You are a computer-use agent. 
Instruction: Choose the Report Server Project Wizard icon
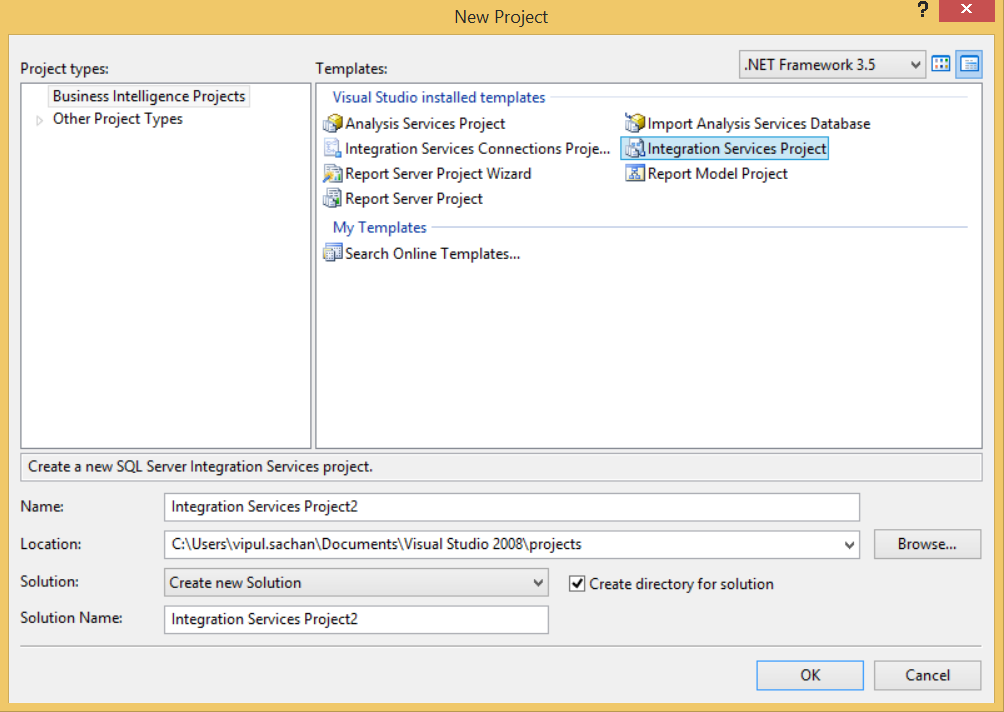[x=332, y=172]
